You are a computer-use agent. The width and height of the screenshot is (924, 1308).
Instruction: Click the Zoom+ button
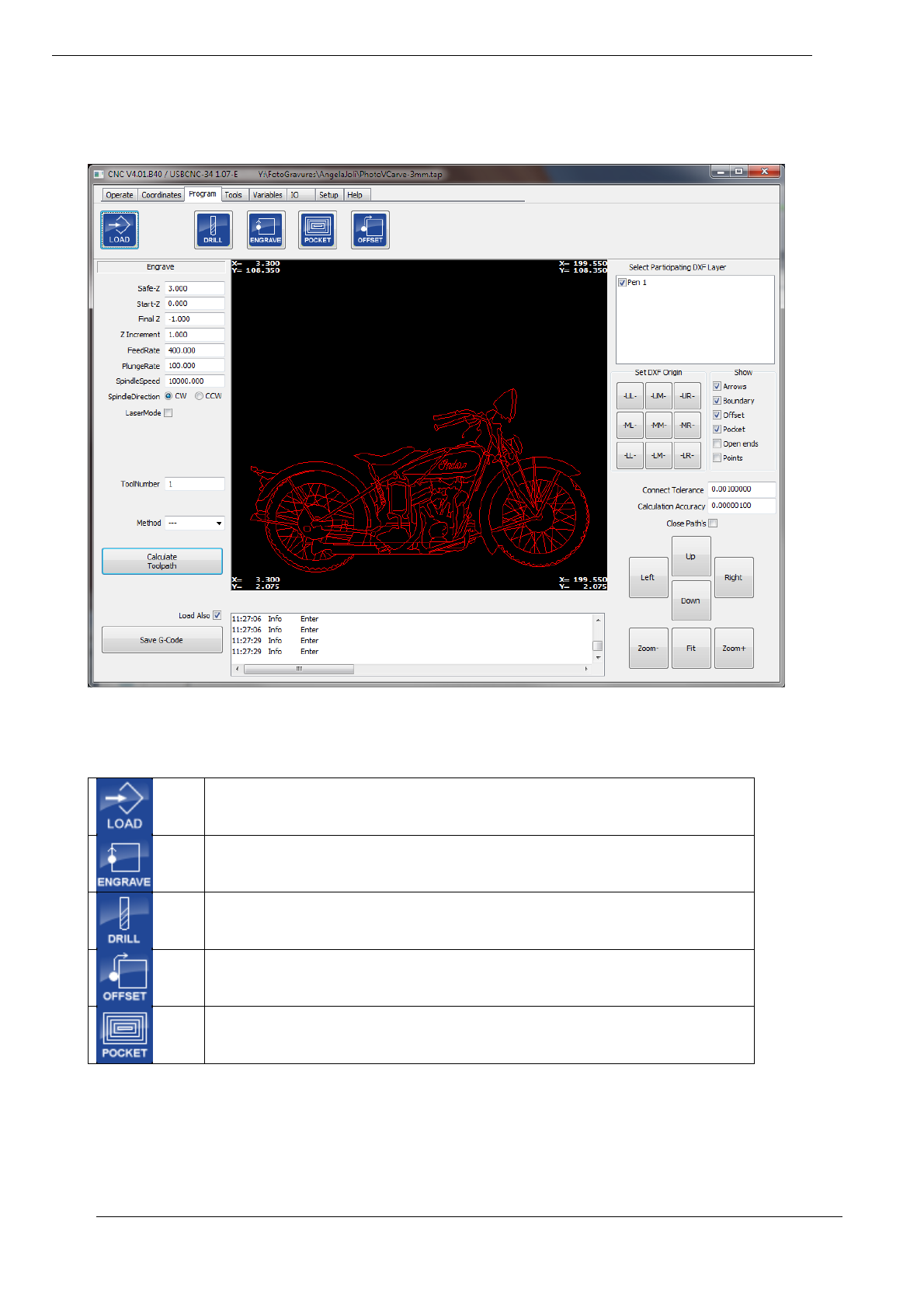(x=734, y=648)
